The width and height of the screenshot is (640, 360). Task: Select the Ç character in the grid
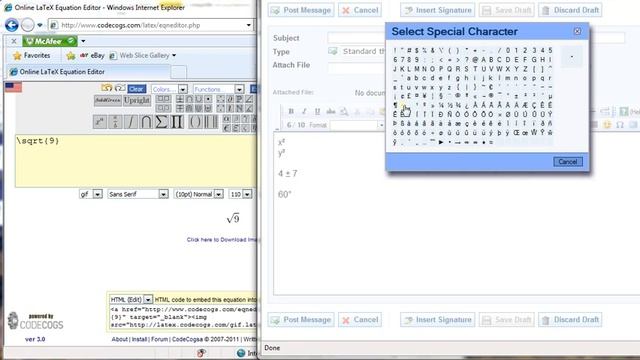click(x=534, y=105)
